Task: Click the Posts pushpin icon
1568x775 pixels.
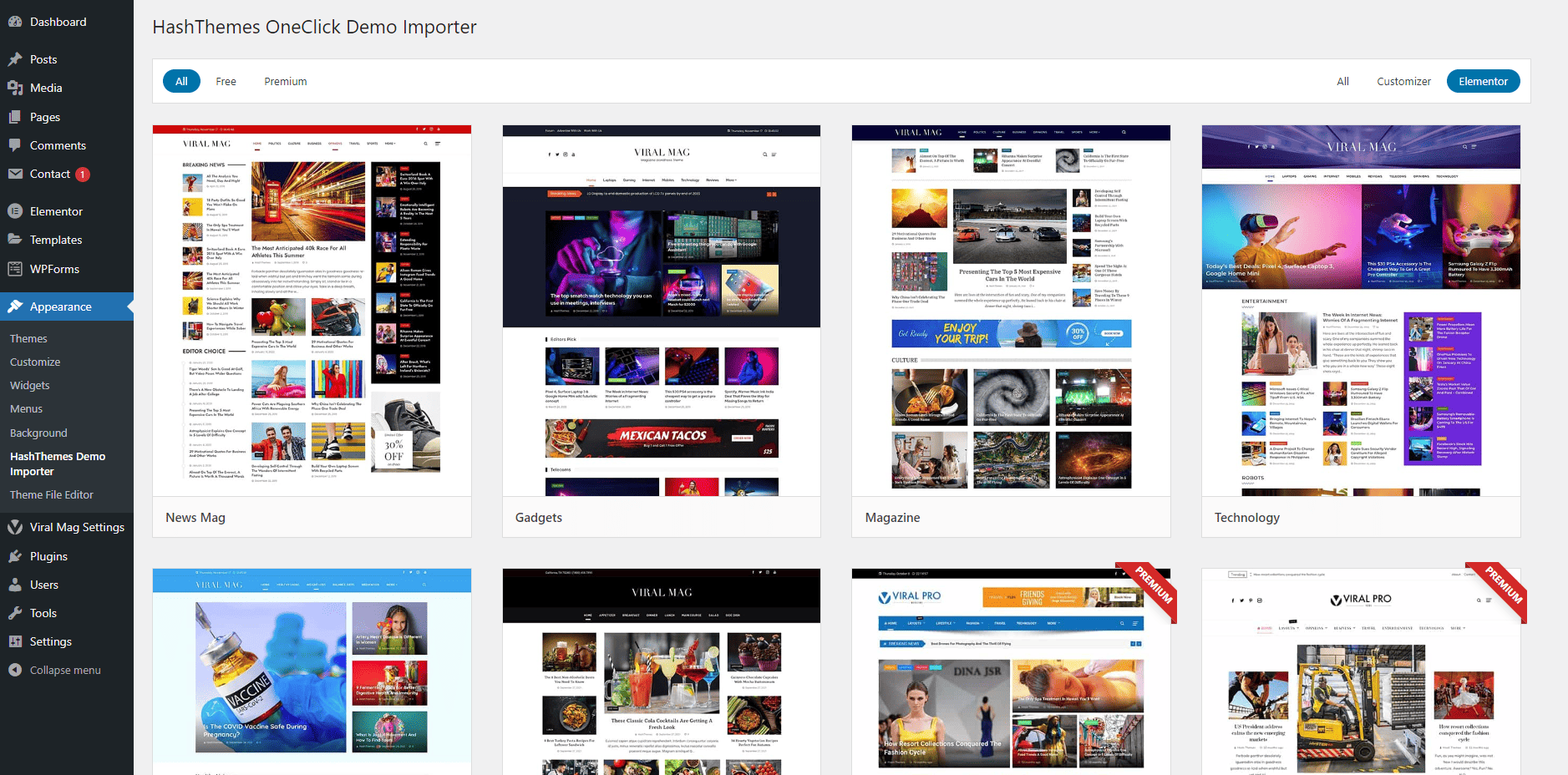Action: click(15, 59)
